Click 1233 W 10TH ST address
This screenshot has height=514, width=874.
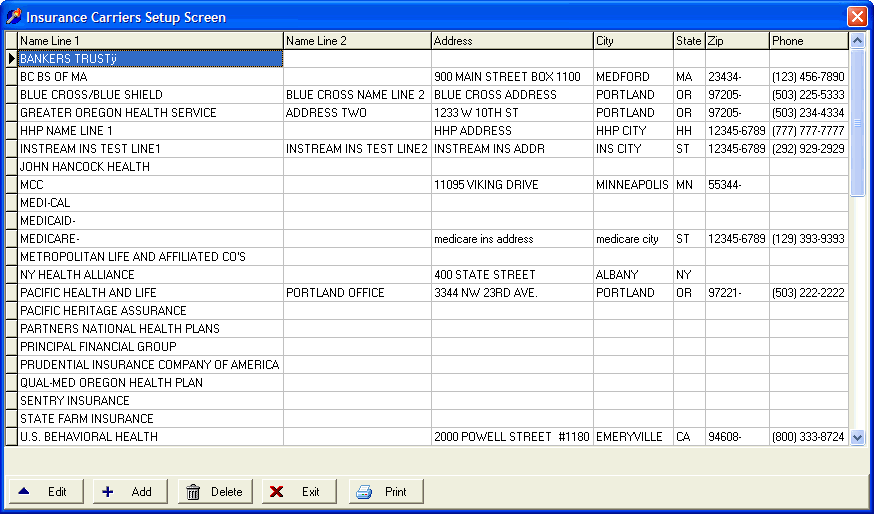click(x=512, y=113)
